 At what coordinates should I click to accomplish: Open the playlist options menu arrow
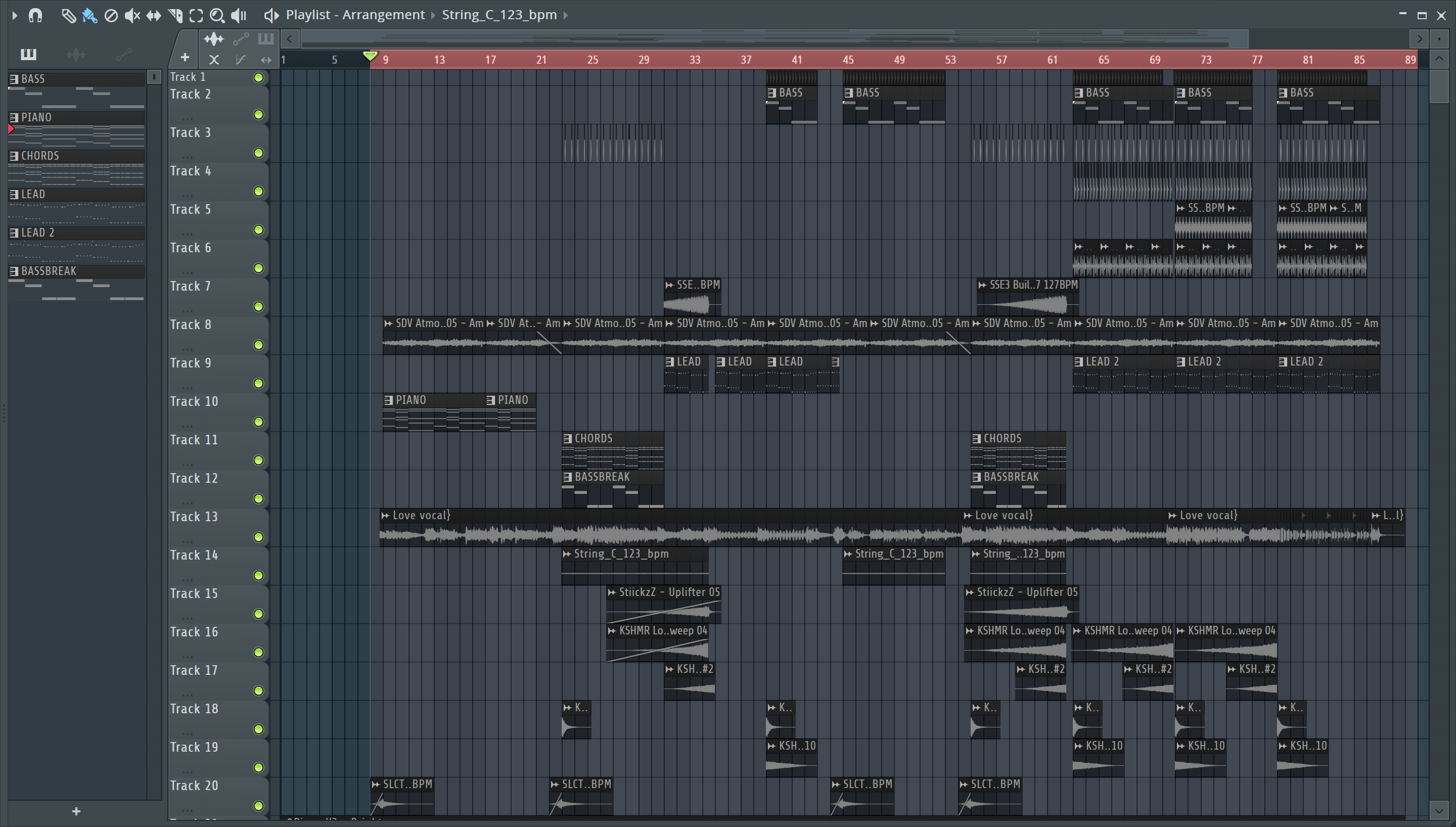[x=14, y=15]
